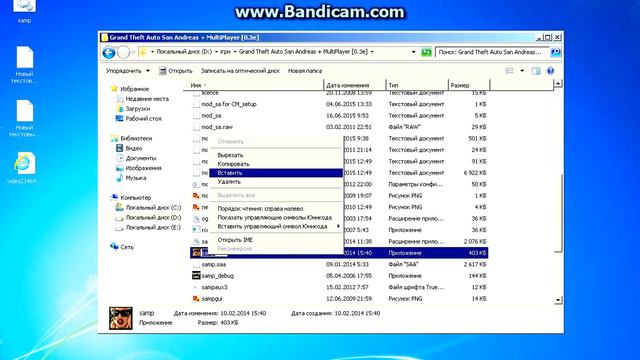
Task: Open address bar history dropdown arrow
Action: tap(413, 52)
